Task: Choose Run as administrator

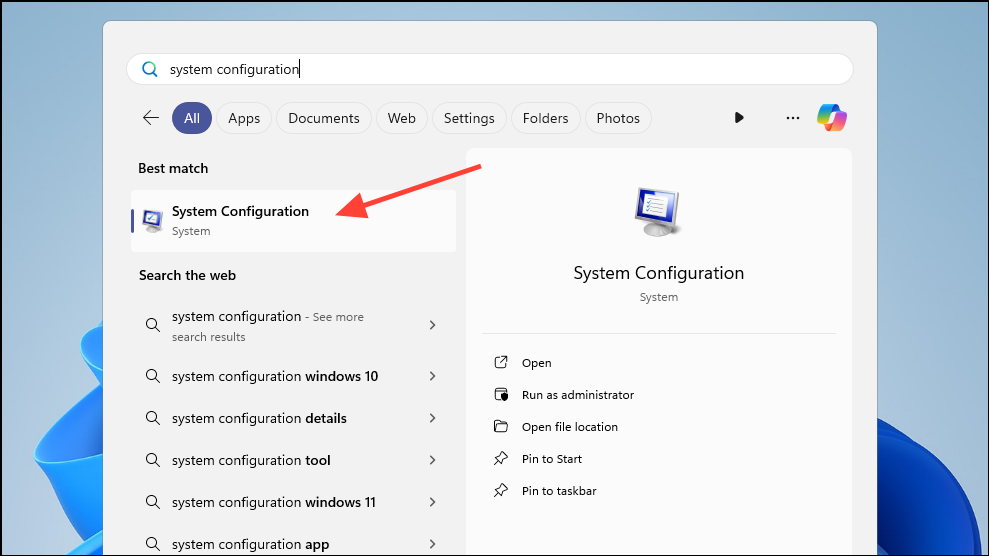Action: [578, 395]
